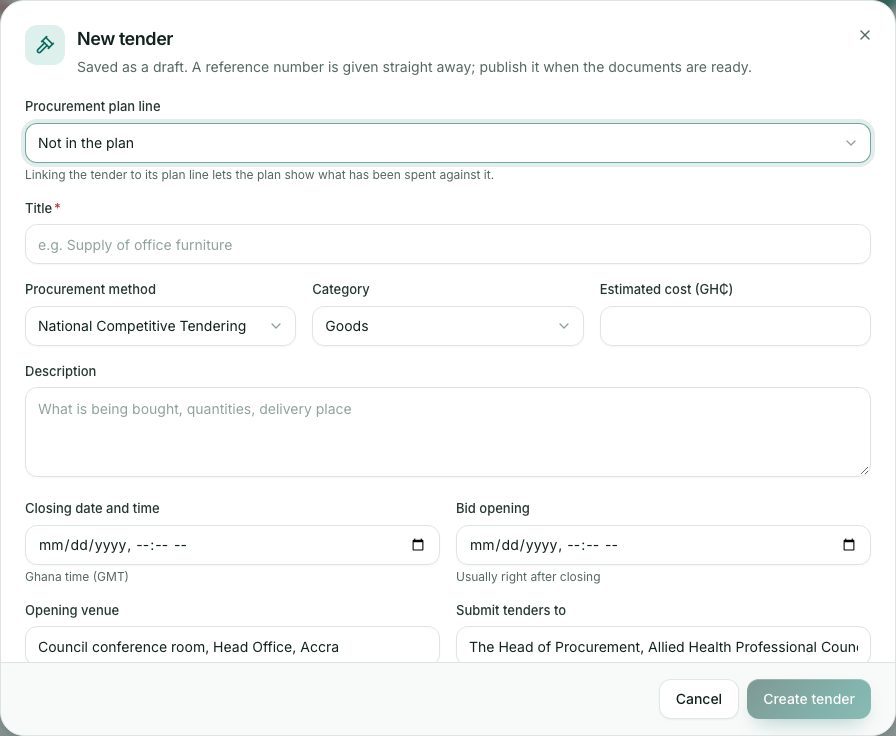Click the Create tender button
This screenshot has width=896, height=736.
click(x=809, y=699)
